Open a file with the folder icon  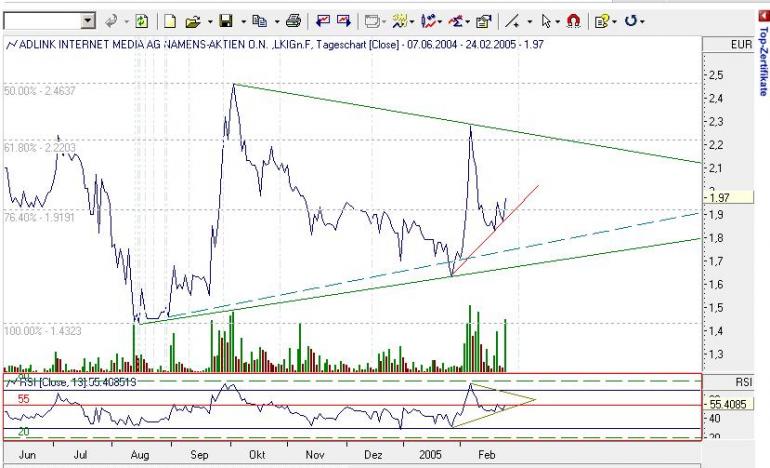coord(193,22)
